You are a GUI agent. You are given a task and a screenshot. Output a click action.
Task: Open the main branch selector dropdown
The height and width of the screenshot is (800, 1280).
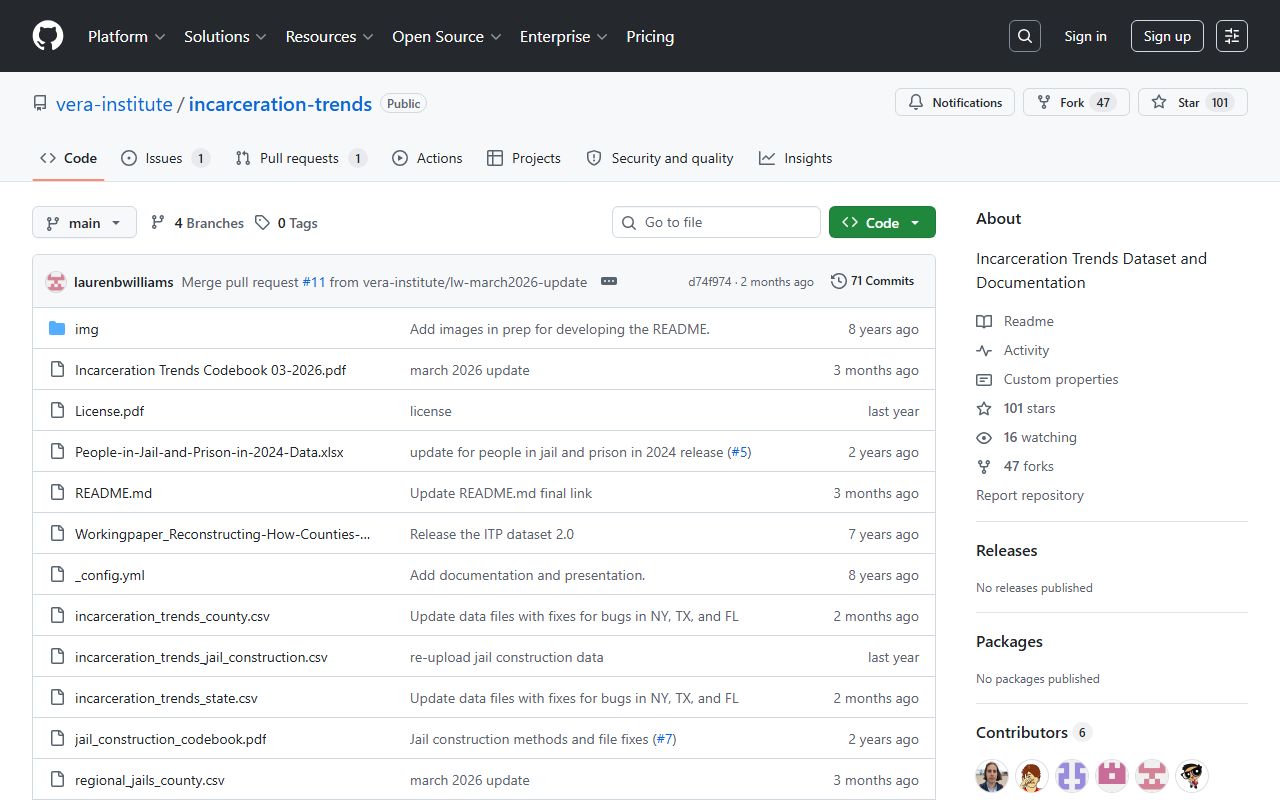pyautogui.click(x=84, y=223)
